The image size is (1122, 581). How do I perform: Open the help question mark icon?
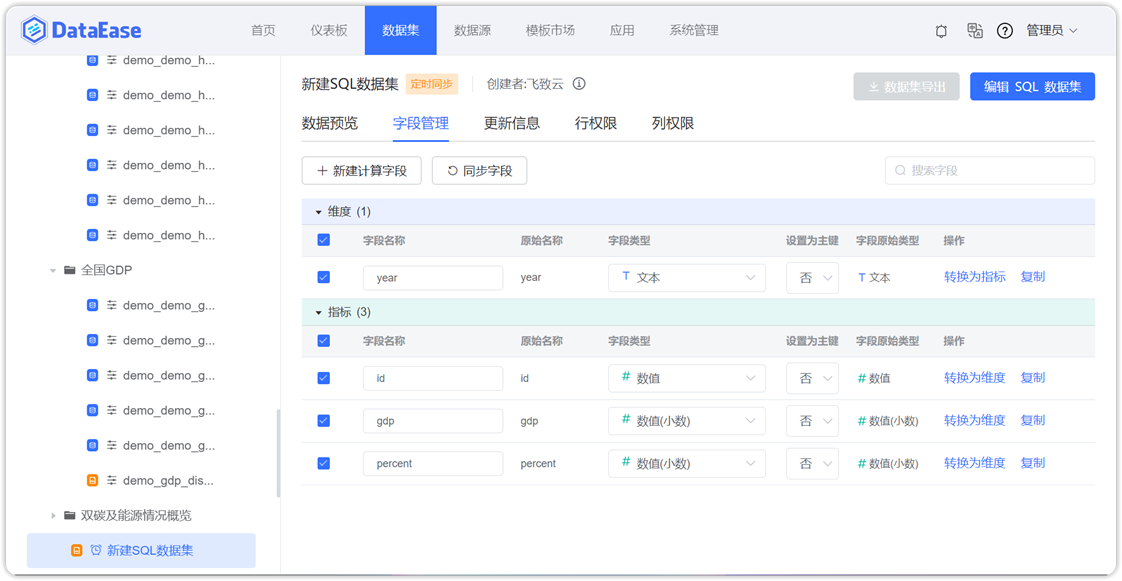point(1005,31)
